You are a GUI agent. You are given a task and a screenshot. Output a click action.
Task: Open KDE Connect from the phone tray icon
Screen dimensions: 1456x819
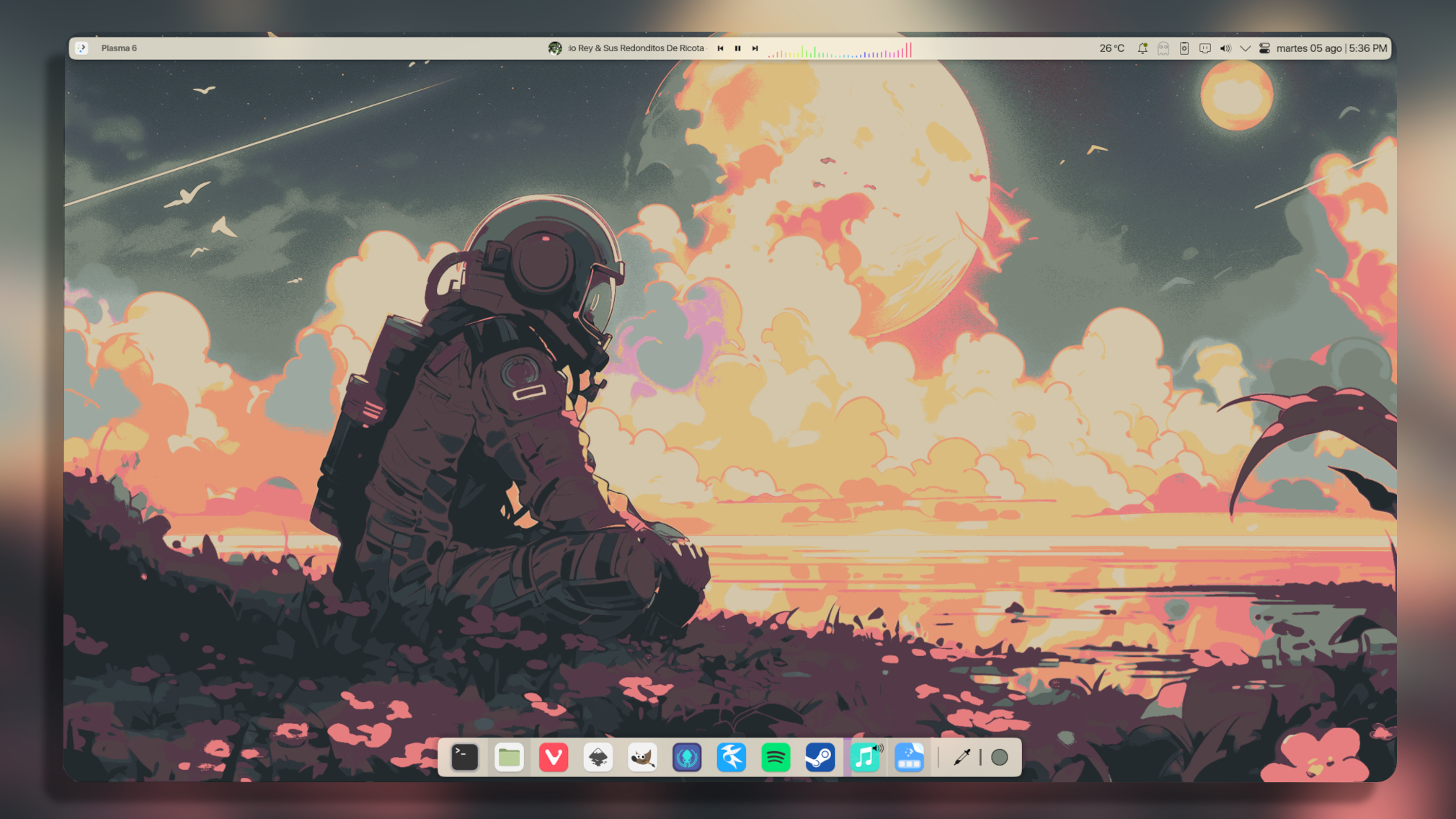[x=1183, y=48]
